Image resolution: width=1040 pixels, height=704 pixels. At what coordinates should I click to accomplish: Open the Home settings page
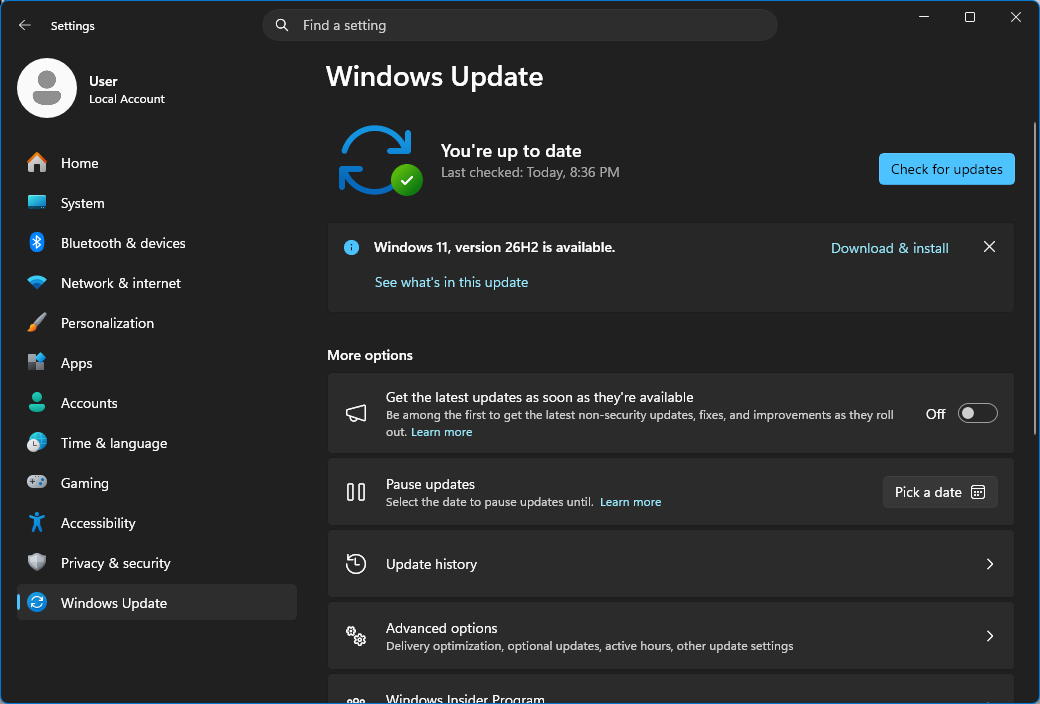(157, 163)
